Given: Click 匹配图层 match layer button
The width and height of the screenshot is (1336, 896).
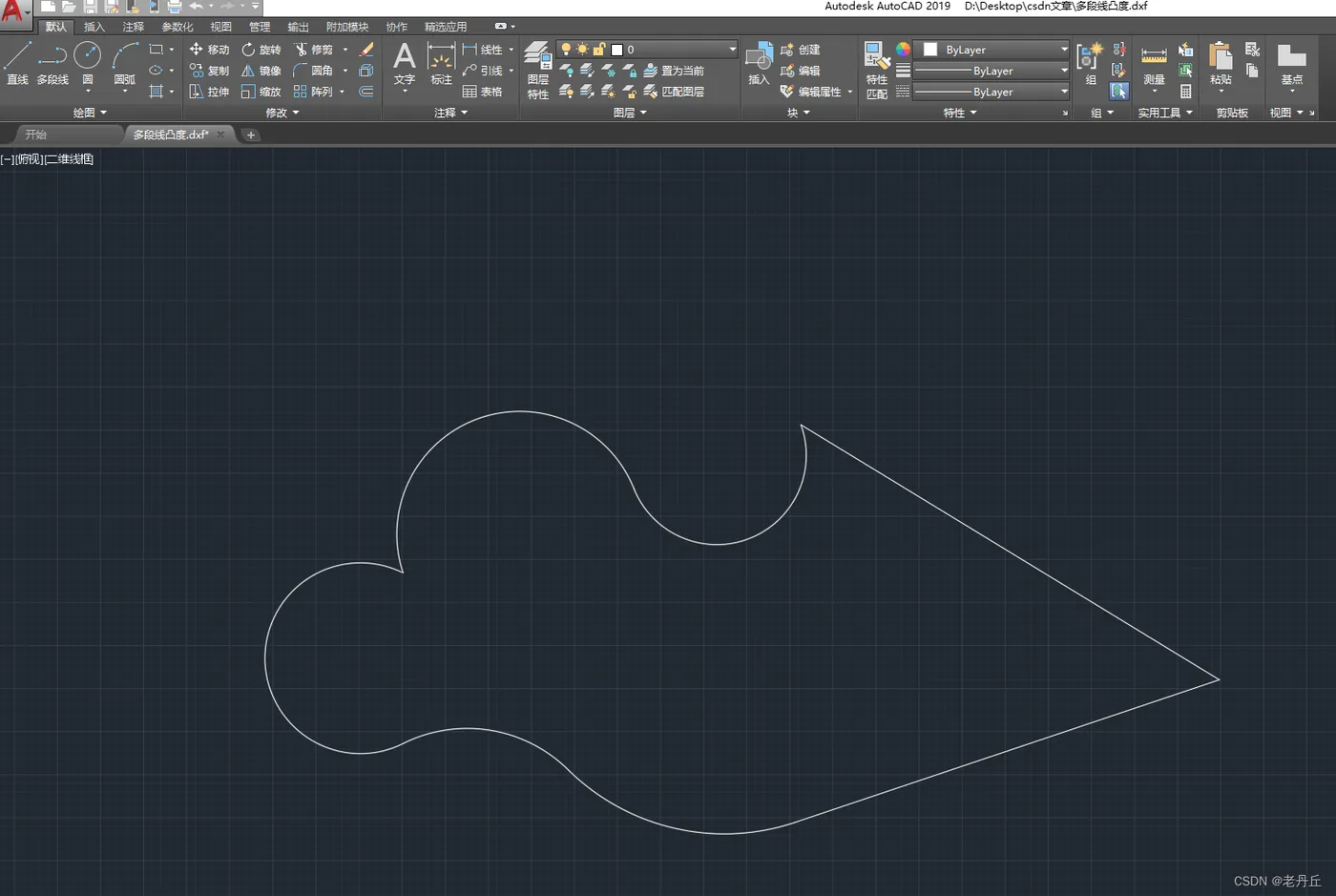Looking at the screenshot, I should [x=674, y=92].
